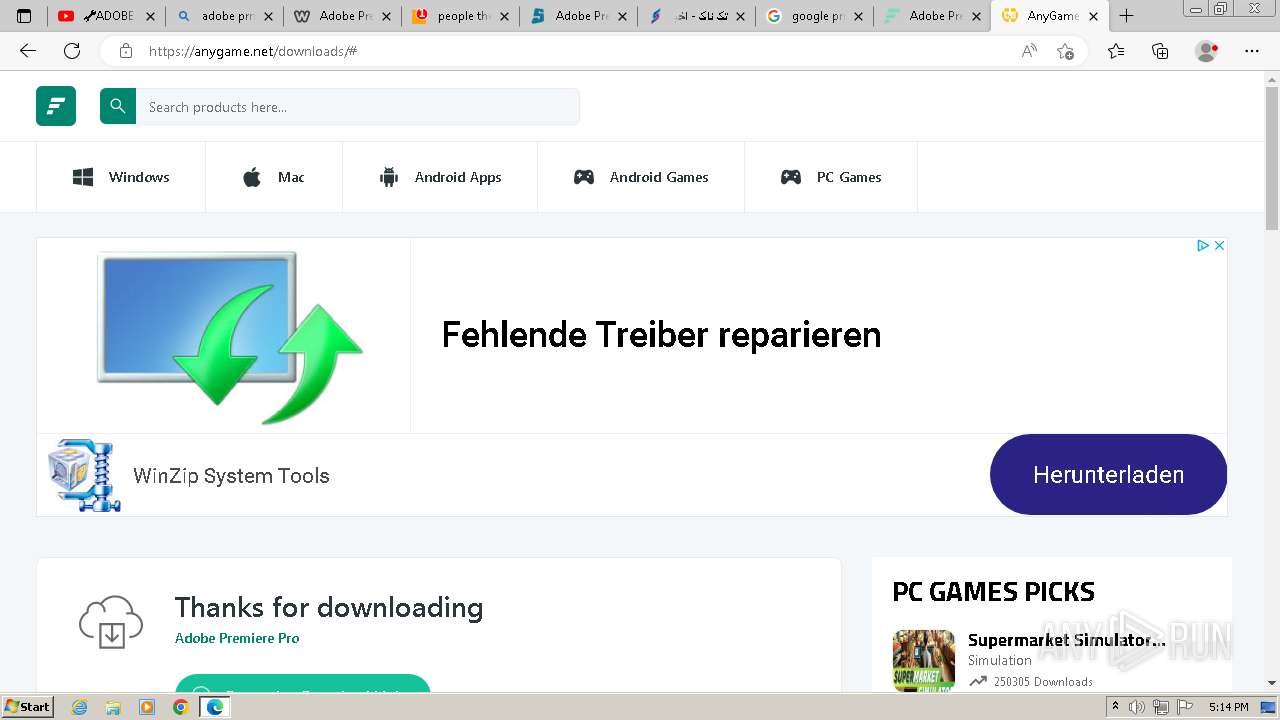The image size is (1280, 720).
Task: Click the network tray icon
Action: (1161, 707)
